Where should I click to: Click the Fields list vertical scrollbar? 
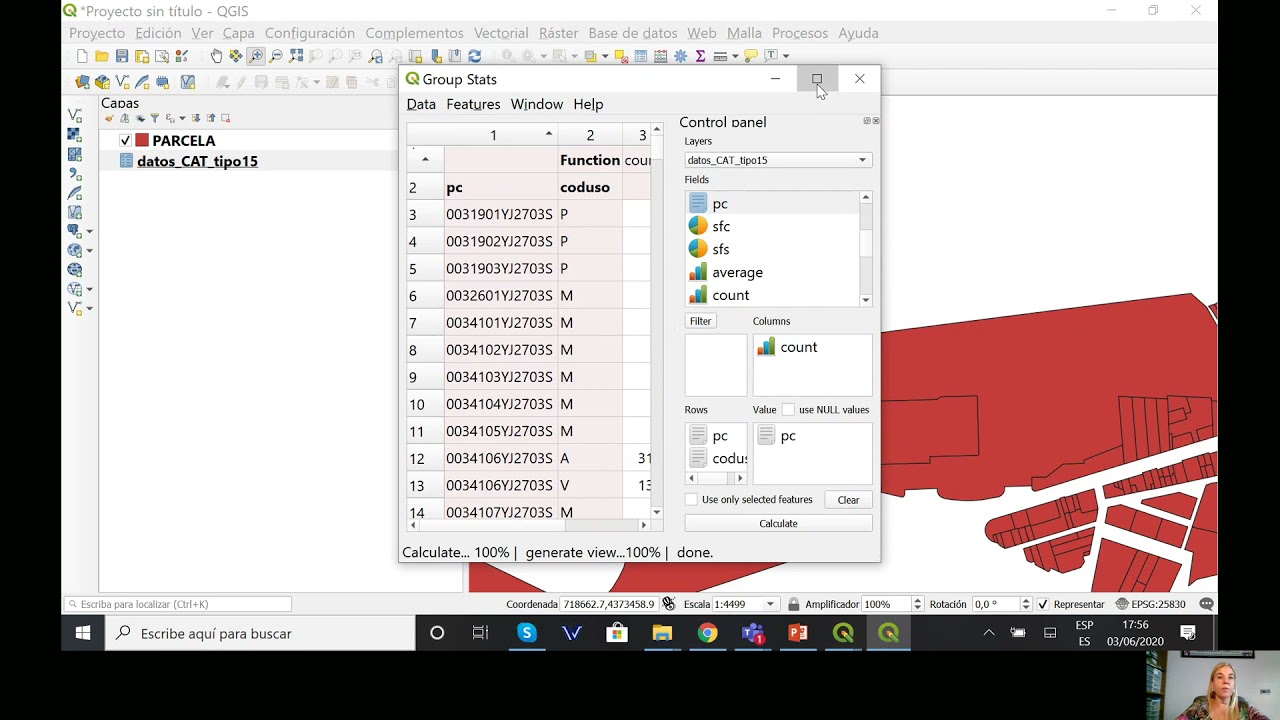[866, 248]
